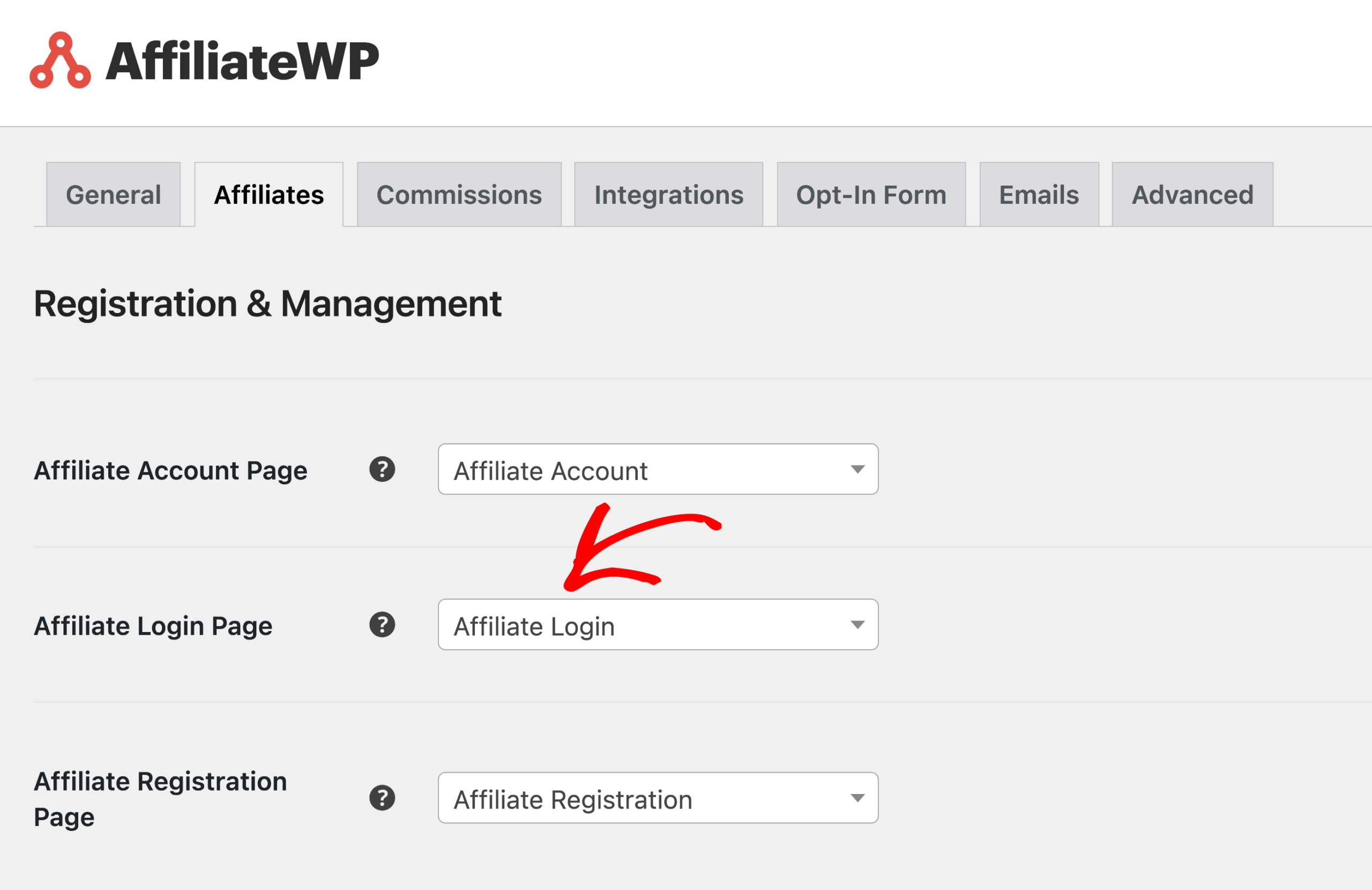Open the Advanced settings tab
1372x890 pixels.
click(1192, 195)
